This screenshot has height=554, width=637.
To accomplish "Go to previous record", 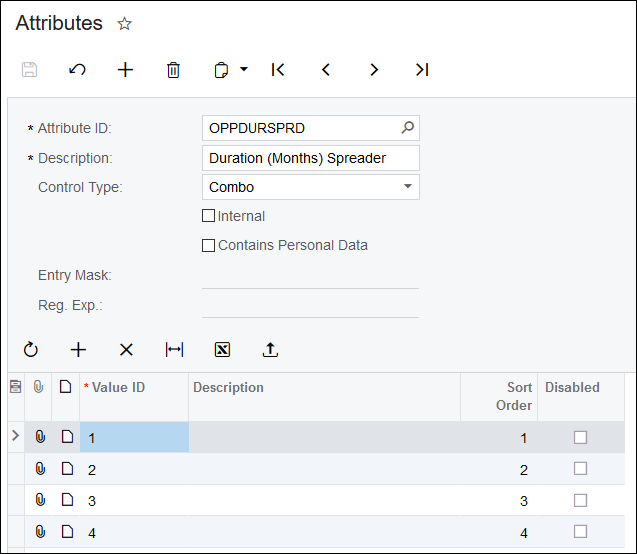I will (326, 69).
